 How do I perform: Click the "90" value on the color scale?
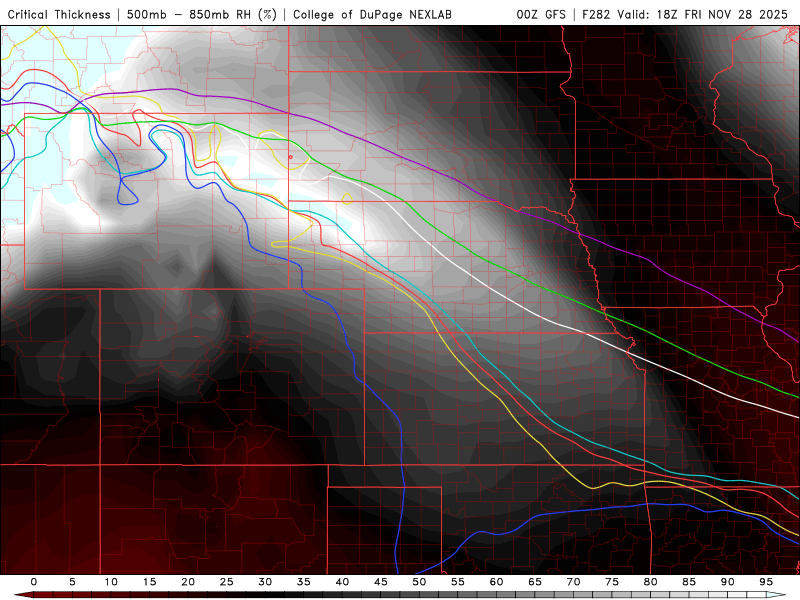[728, 582]
